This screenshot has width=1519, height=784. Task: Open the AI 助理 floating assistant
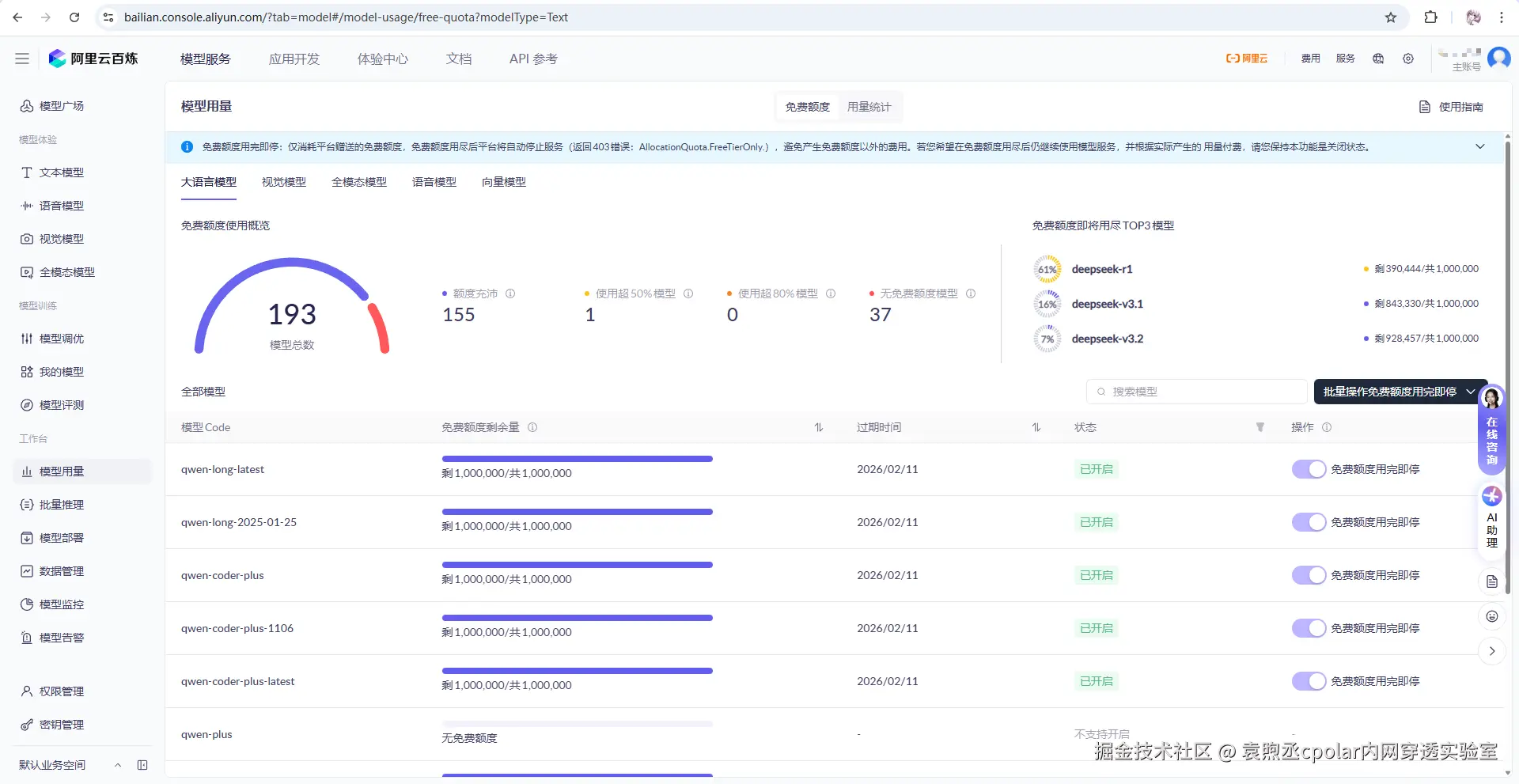1492,518
